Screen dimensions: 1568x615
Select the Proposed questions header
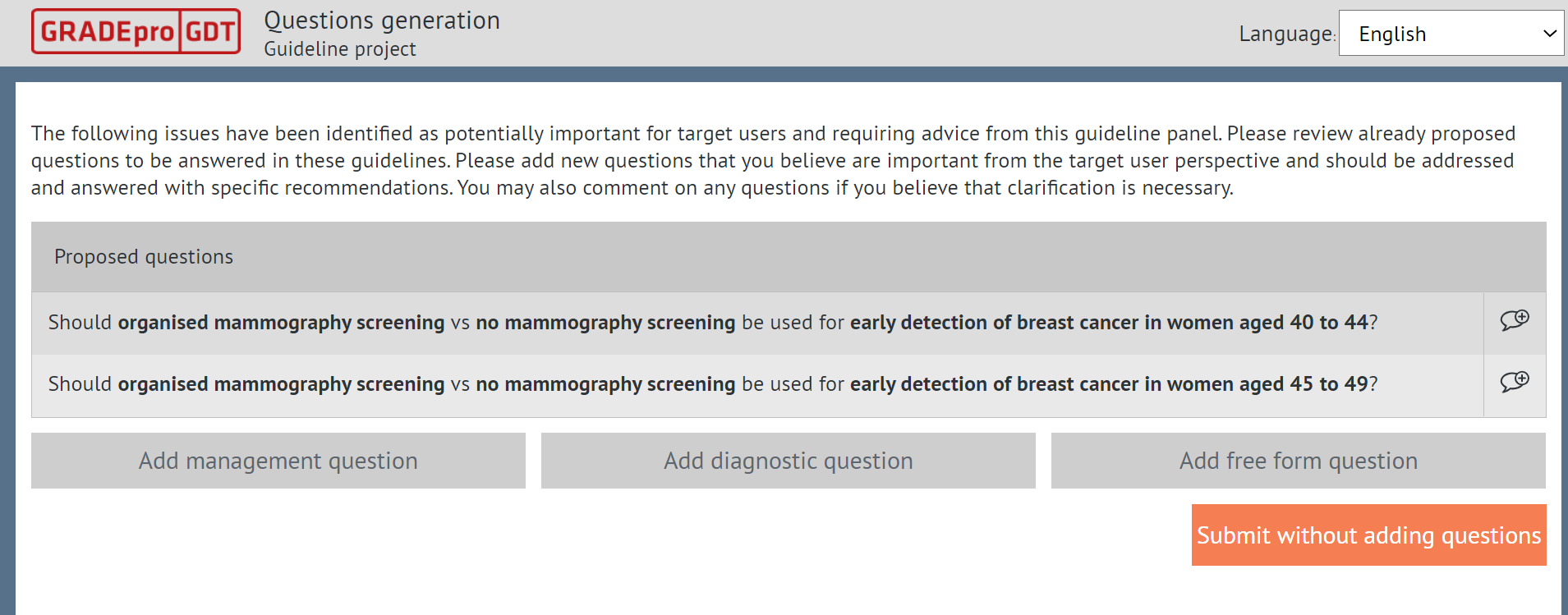(143, 256)
